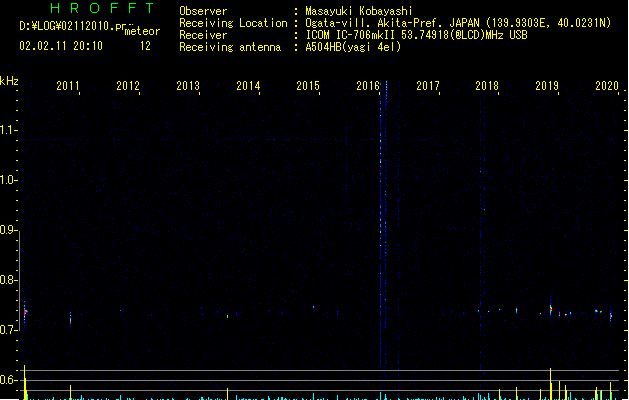
Task: Click the 0.6 kHz frequency label
Action: coord(8,380)
